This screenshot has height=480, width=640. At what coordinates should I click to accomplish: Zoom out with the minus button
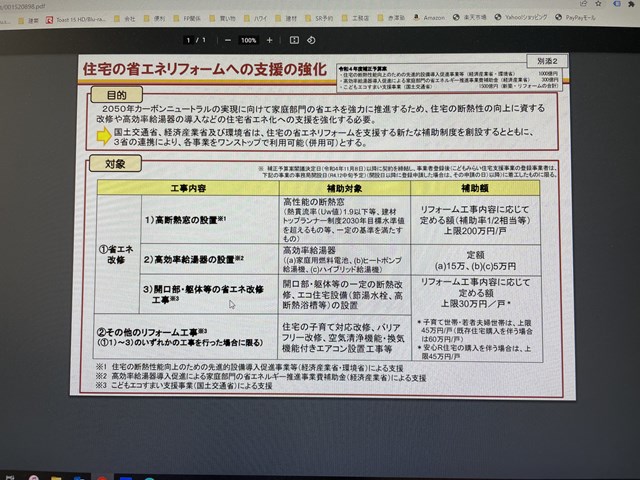click(228, 40)
